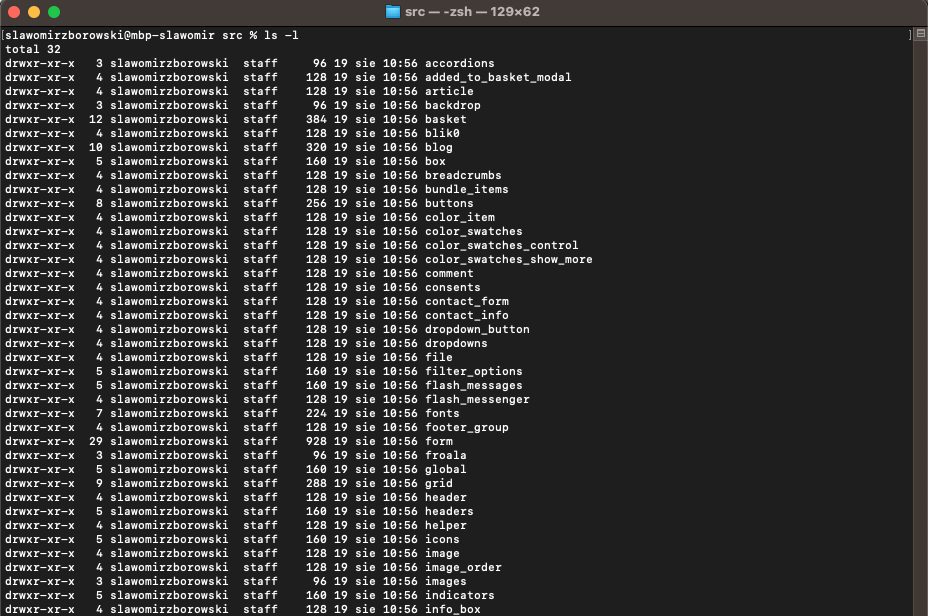Click the blue folder icon in title bar

pyautogui.click(x=393, y=12)
